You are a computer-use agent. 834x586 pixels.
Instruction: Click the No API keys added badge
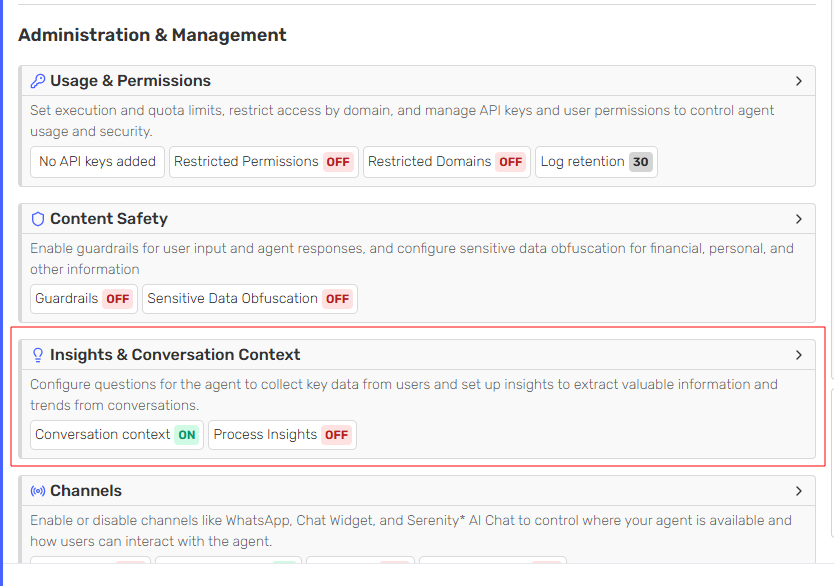[97, 162]
